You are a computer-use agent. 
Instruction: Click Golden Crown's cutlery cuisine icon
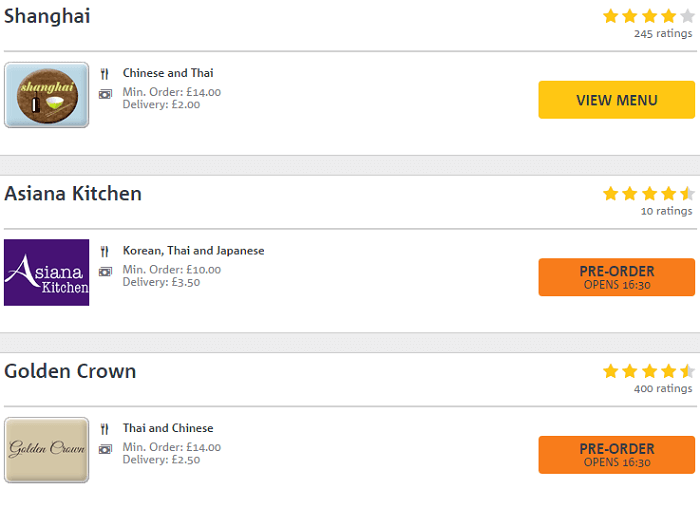click(x=104, y=429)
